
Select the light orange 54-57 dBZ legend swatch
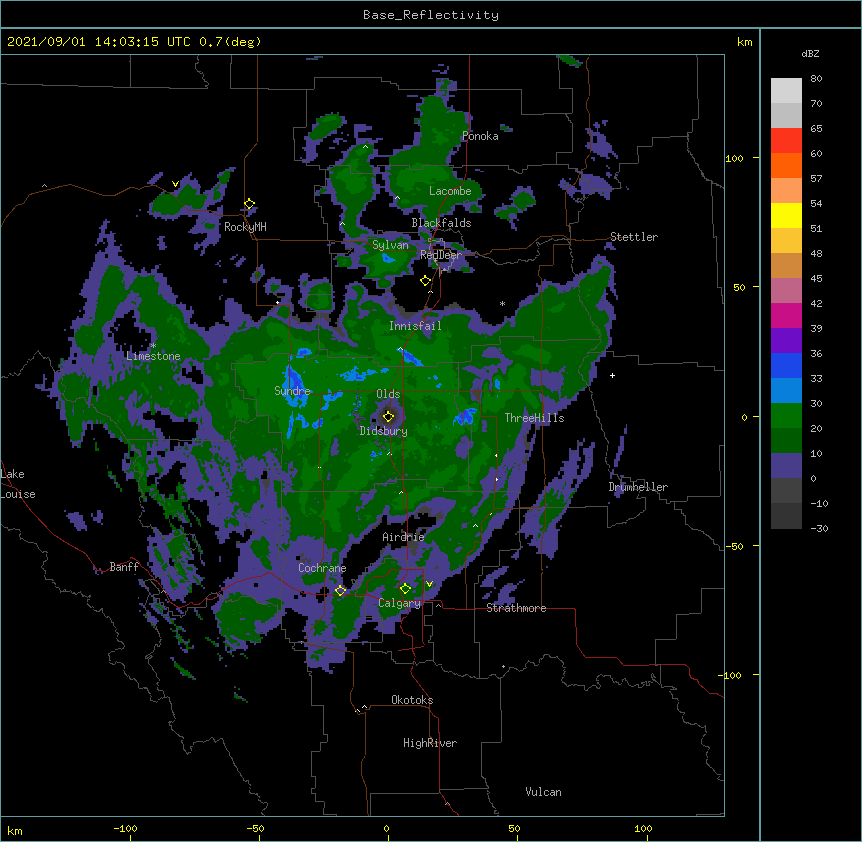click(x=786, y=190)
